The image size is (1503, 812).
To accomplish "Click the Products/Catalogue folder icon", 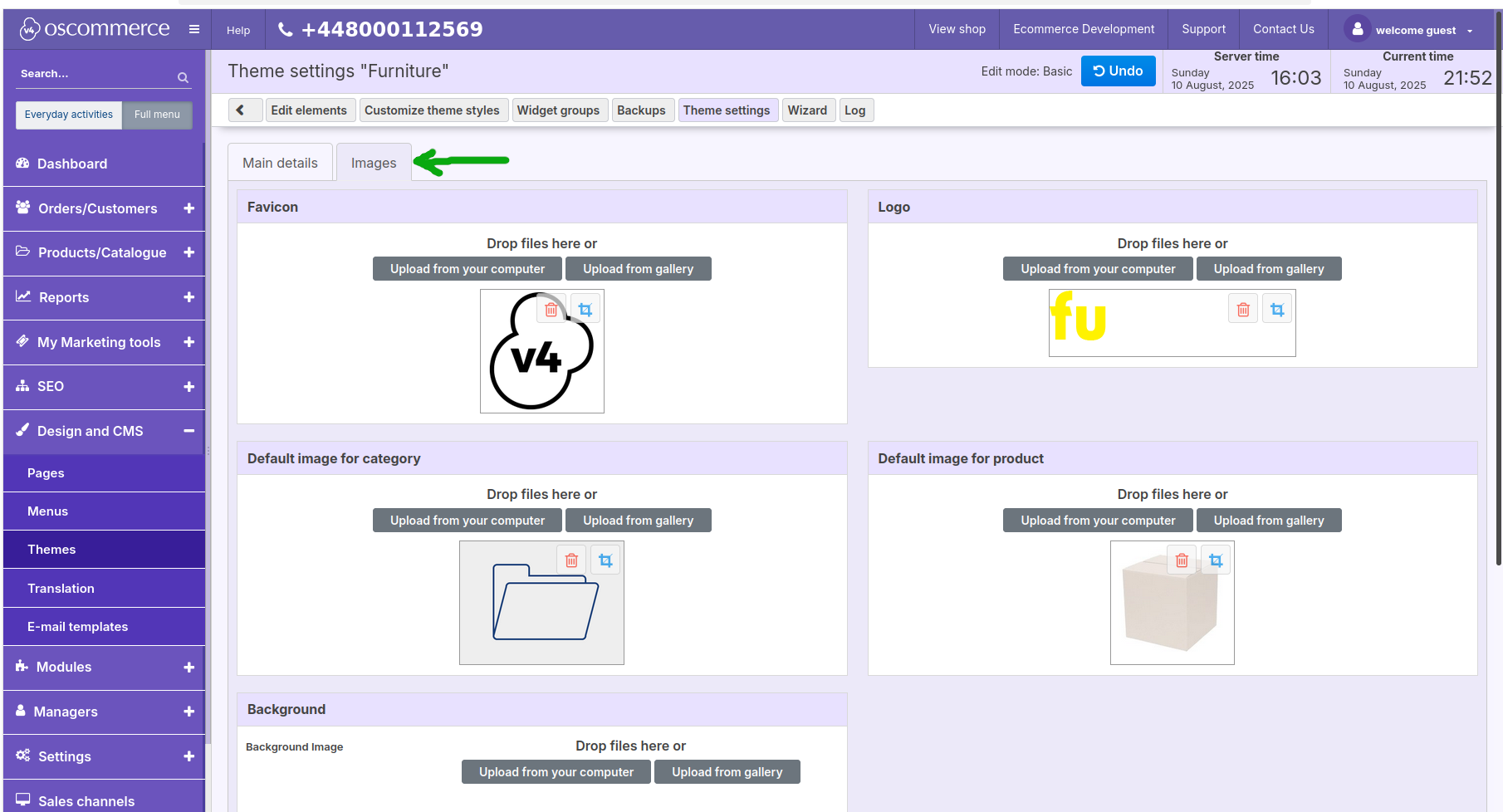I will click(23, 252).
